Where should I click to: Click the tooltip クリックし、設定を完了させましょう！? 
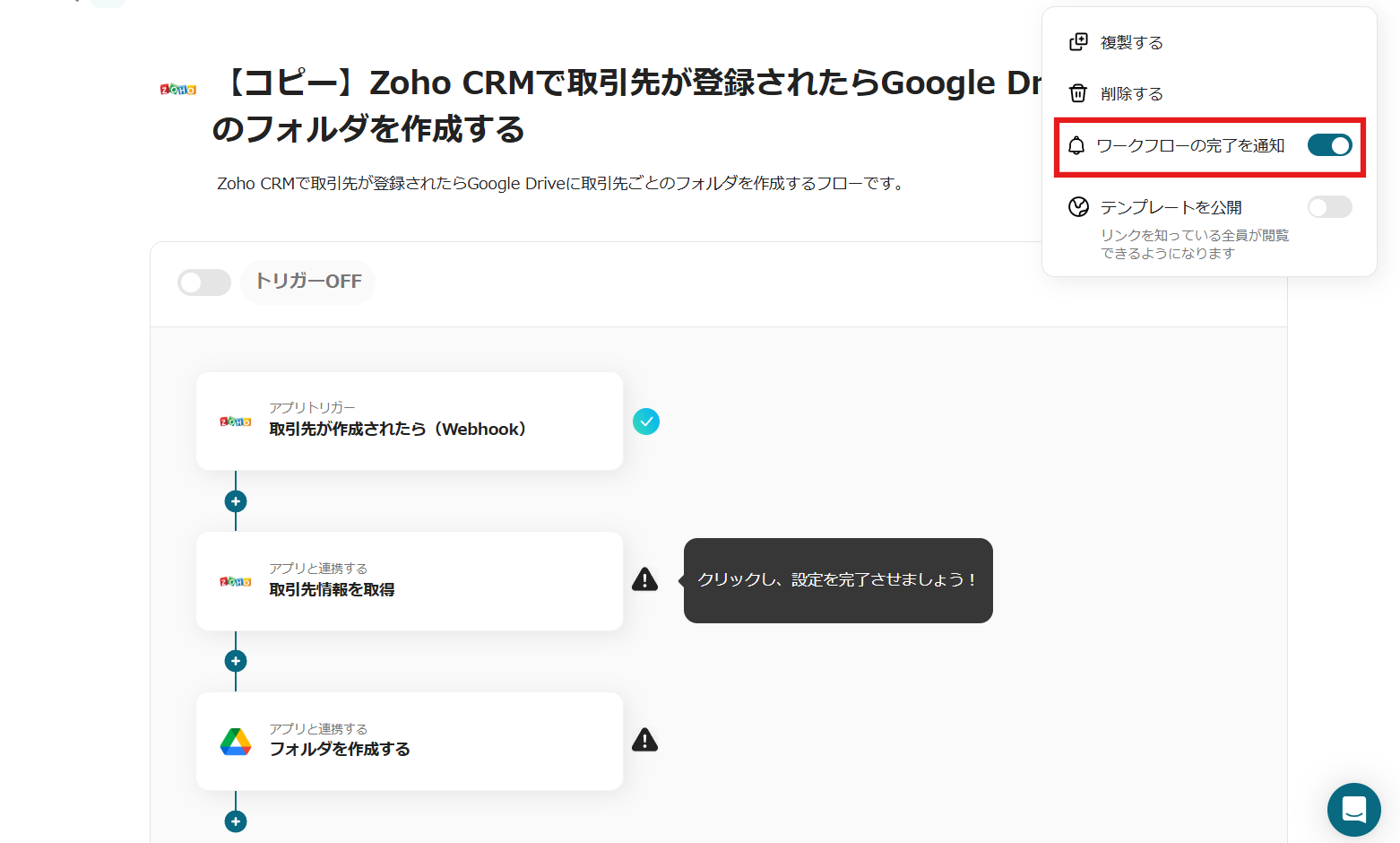[x=838, y=580]
